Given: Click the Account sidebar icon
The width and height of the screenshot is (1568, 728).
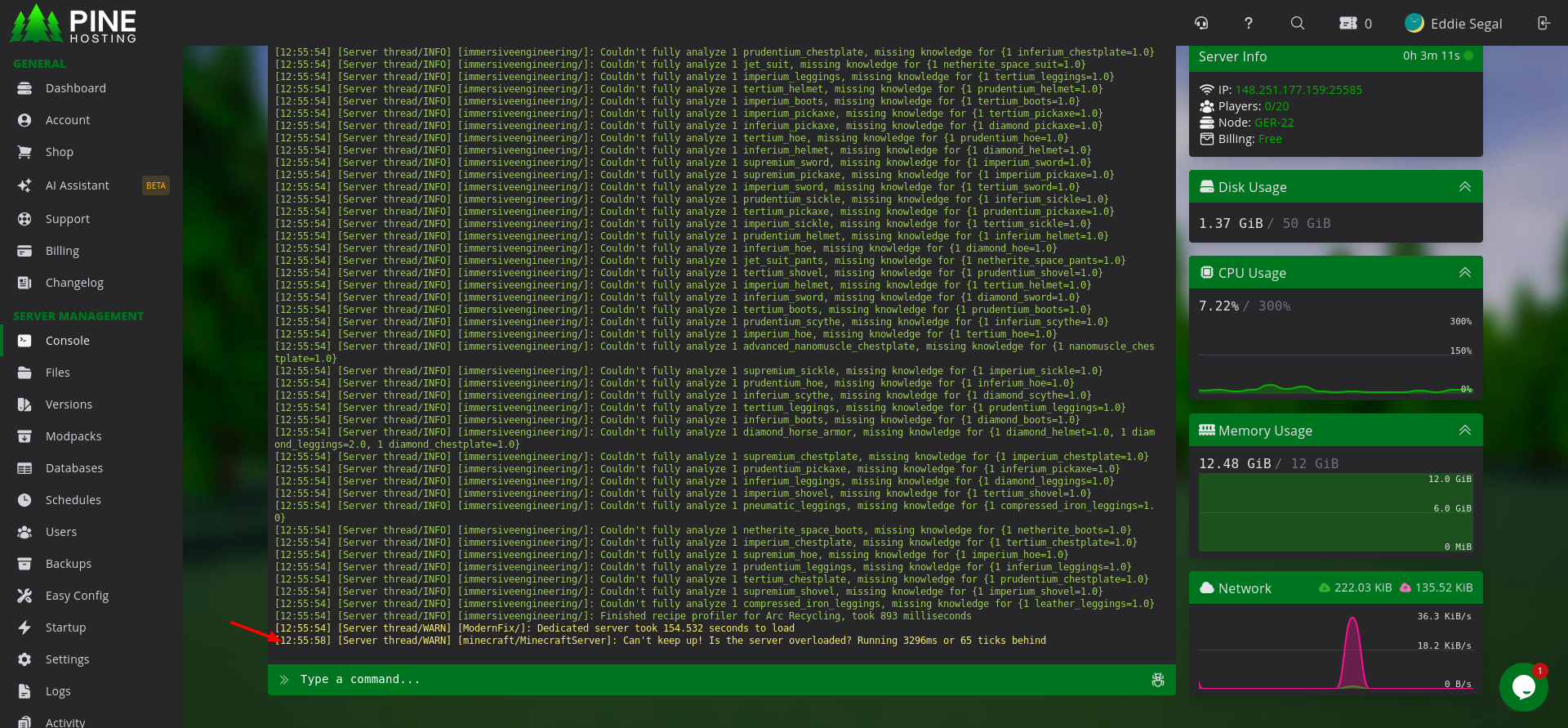Looking at the screenshot, I should [24, 120].
